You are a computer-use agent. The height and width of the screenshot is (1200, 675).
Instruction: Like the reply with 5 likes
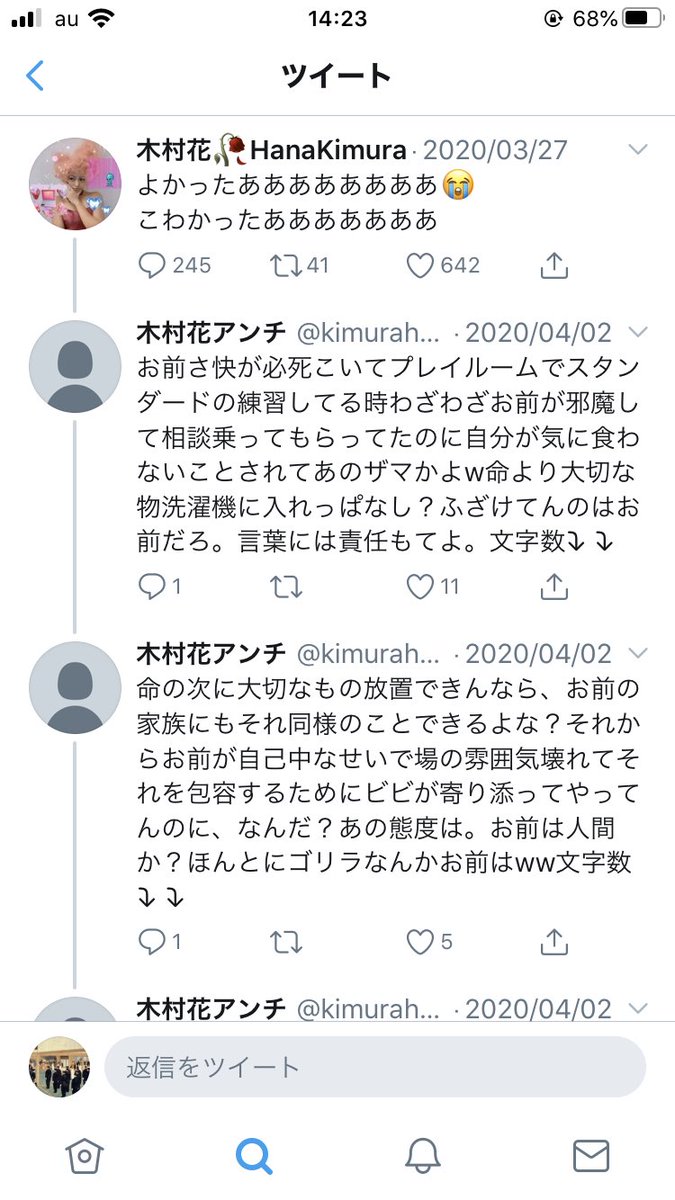coord(421,941)
